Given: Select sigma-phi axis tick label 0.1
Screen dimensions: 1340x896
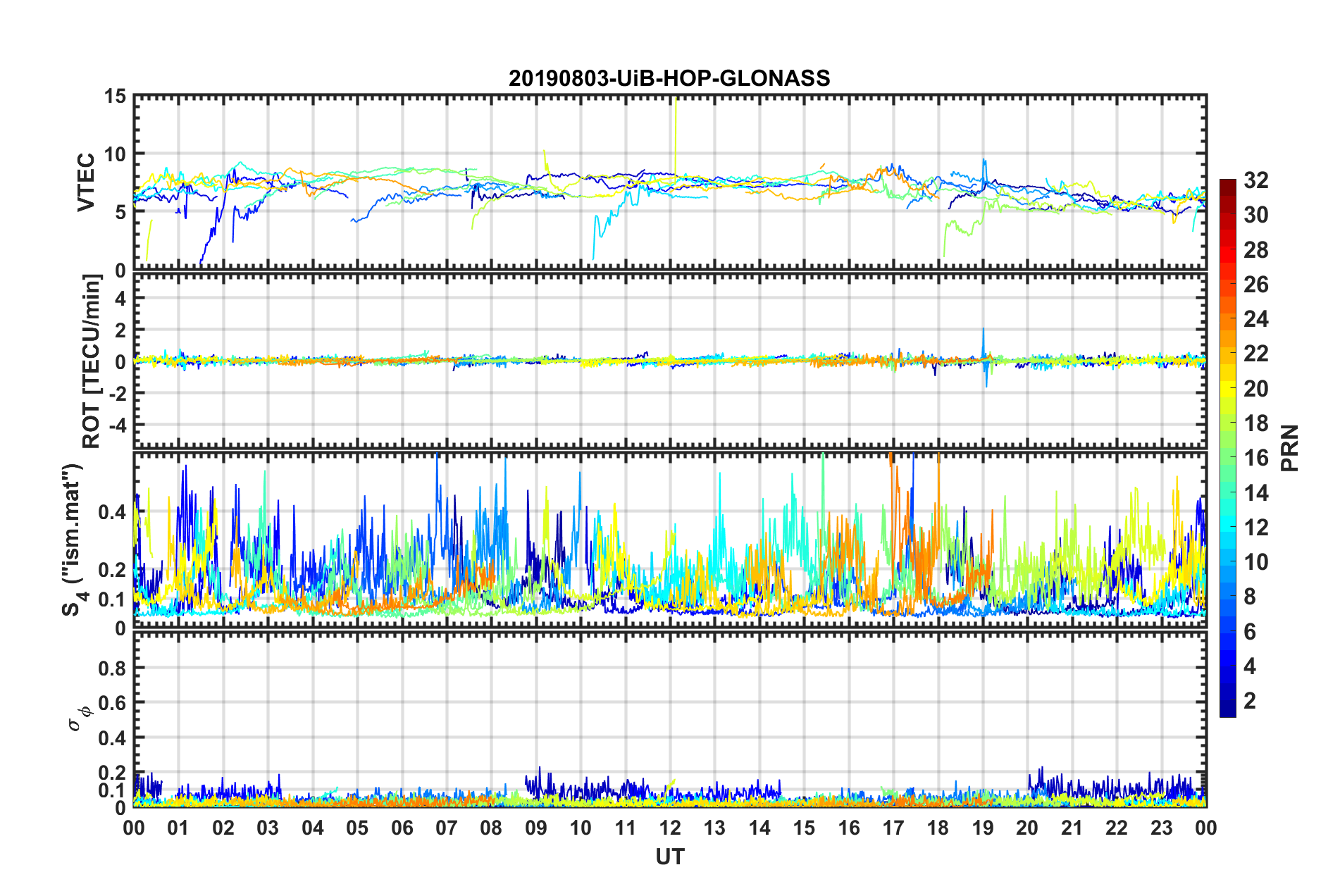Looking at the screenshot, I should [113, 791].
